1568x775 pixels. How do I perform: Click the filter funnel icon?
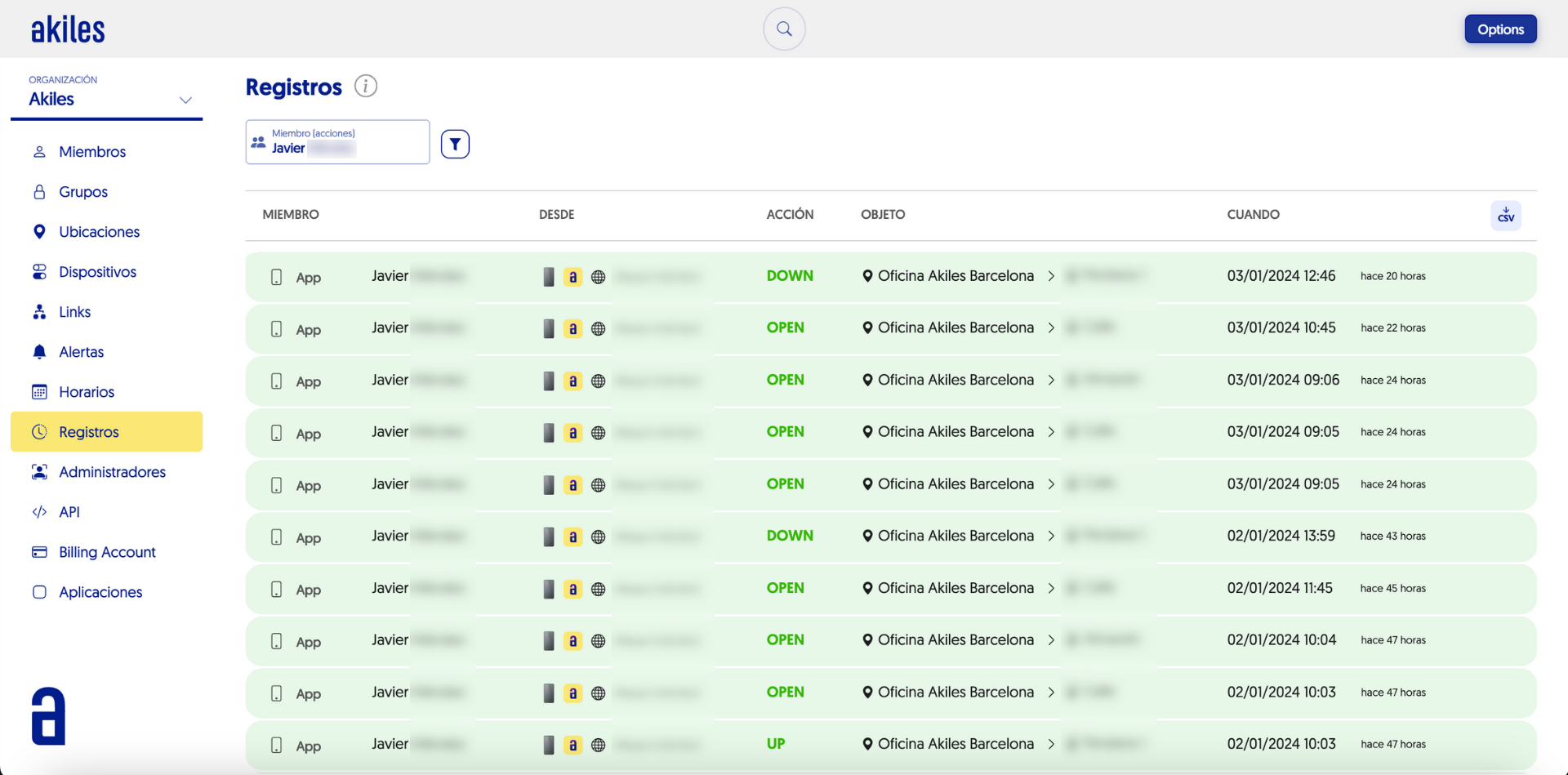[x=455, y=144]
